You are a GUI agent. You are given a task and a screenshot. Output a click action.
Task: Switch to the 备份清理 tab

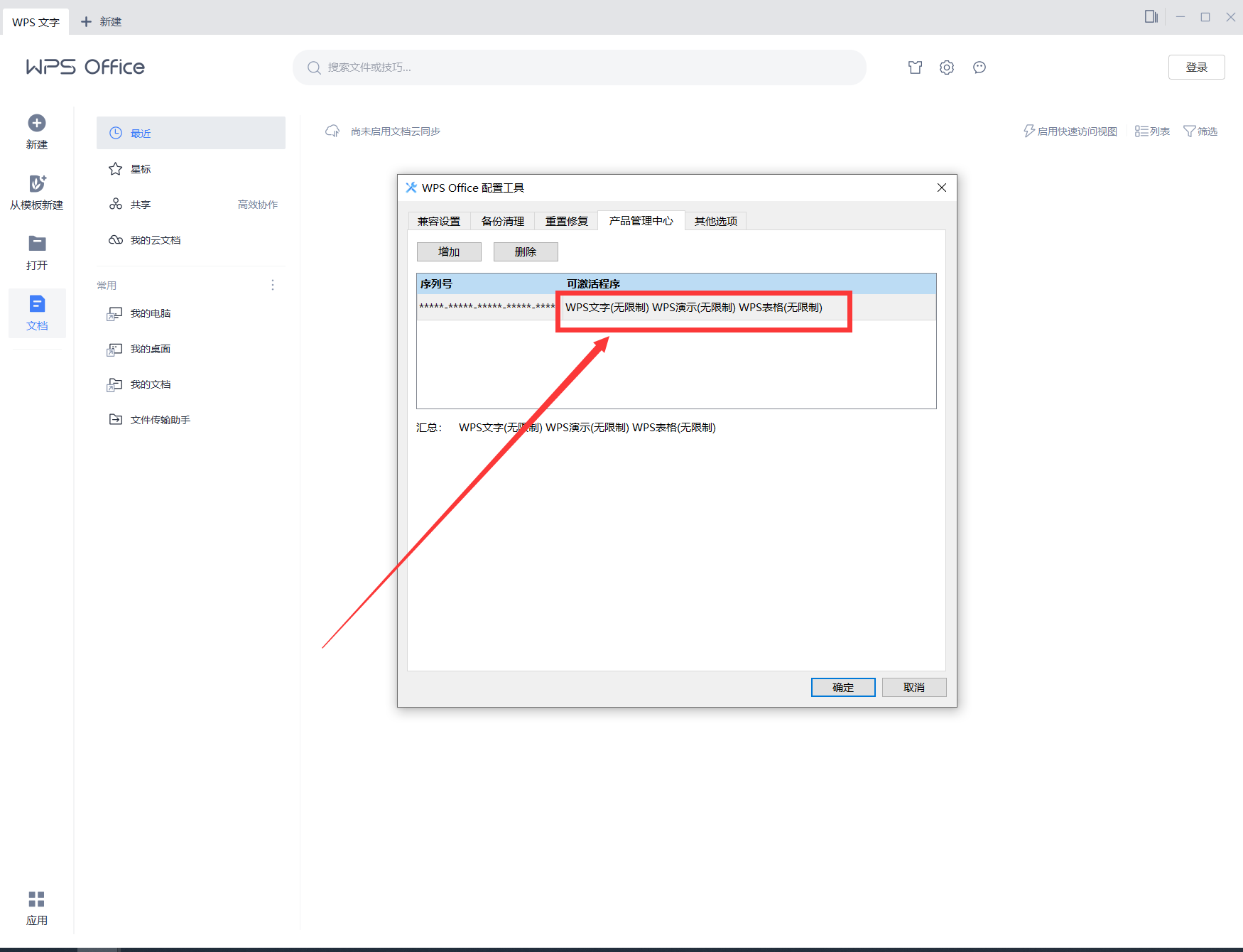click(503, 222)
